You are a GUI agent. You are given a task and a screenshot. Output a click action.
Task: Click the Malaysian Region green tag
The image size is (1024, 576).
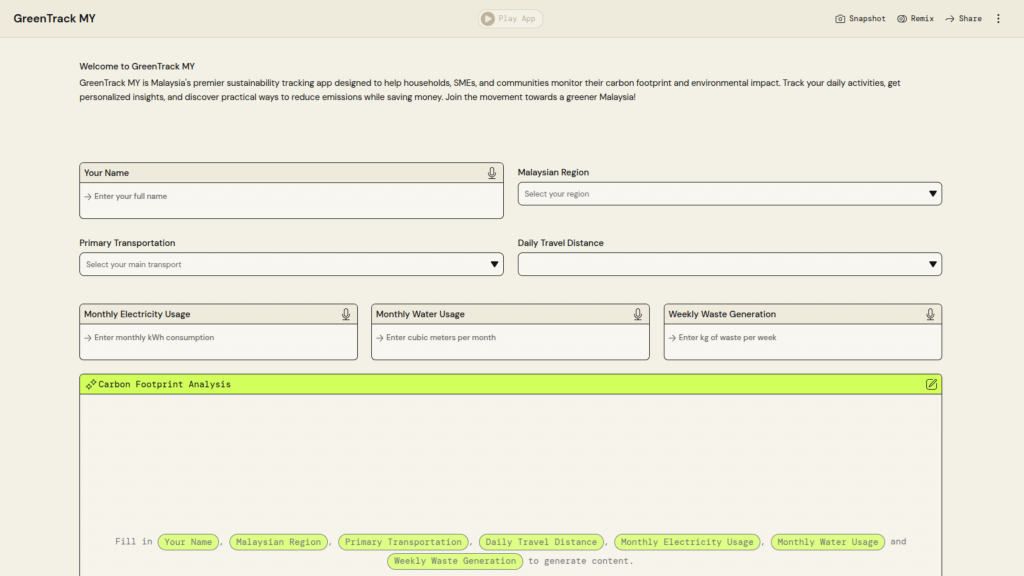pos(279,542)
